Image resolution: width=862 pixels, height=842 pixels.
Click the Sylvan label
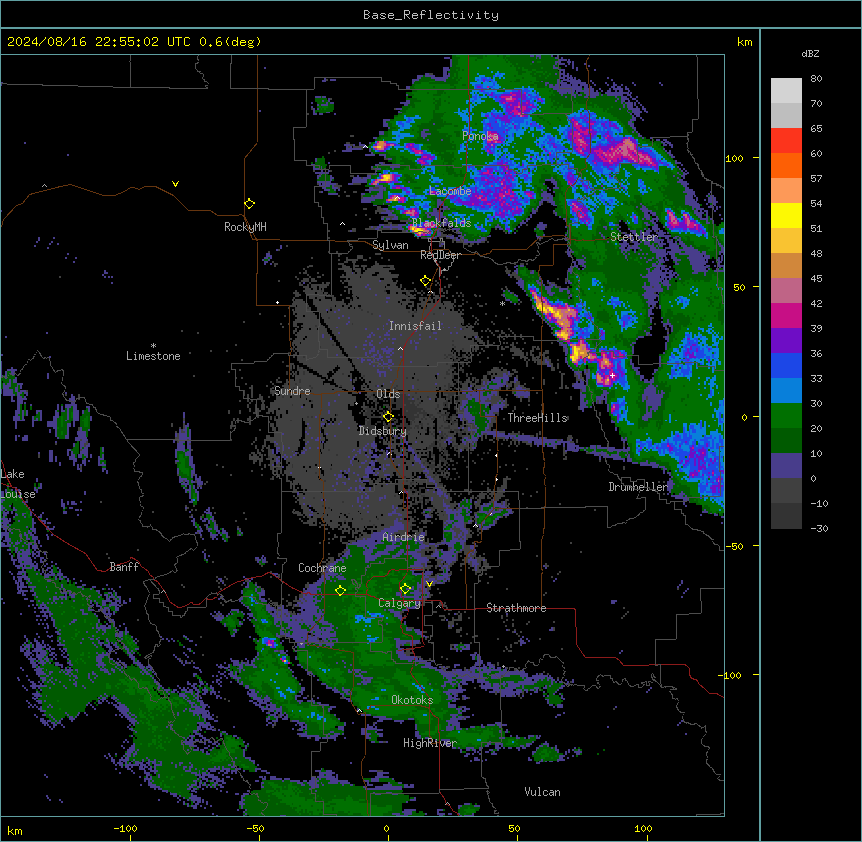click(390, 245)
